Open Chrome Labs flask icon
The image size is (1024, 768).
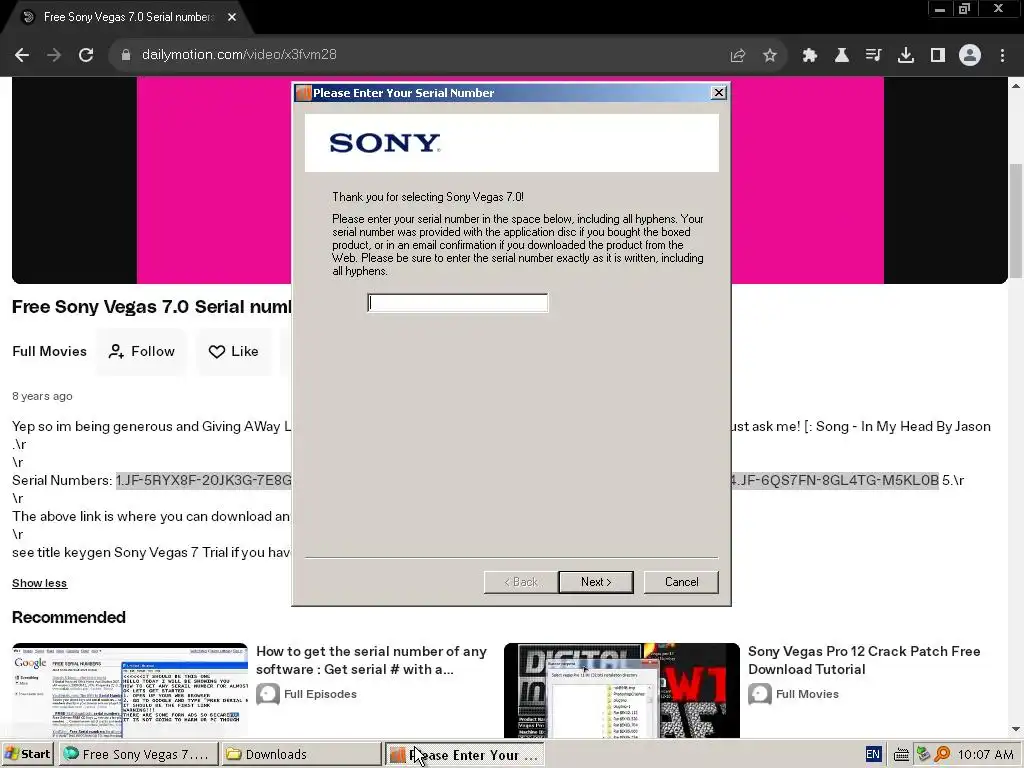pyautogui.click(x=842, y=56)
